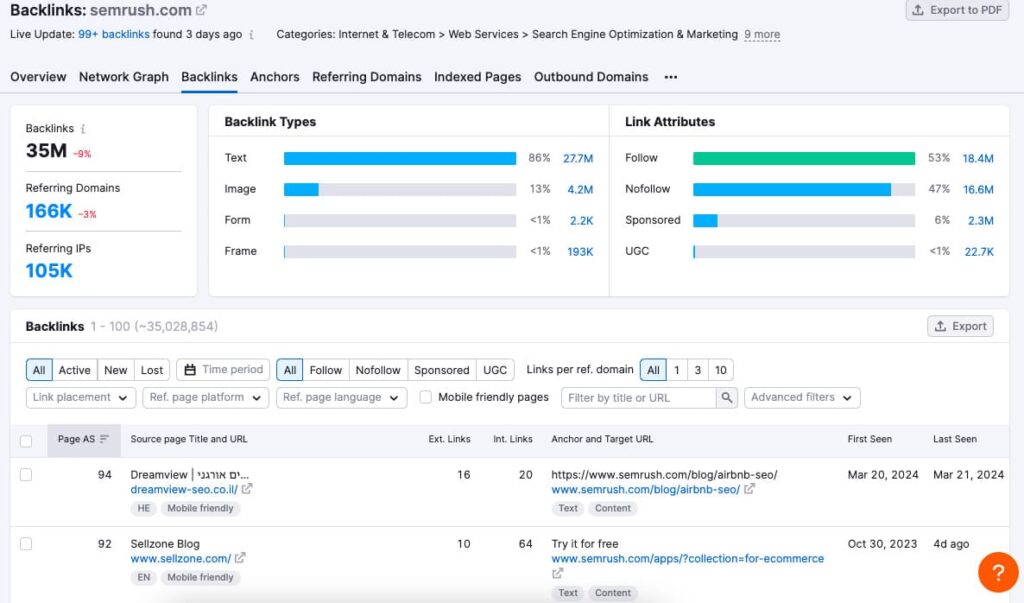The height and width of the screenshot is (603, 1024).
Task: Tick the checkbox for Sellzone Blog row
Action: [x=26, y=544]
